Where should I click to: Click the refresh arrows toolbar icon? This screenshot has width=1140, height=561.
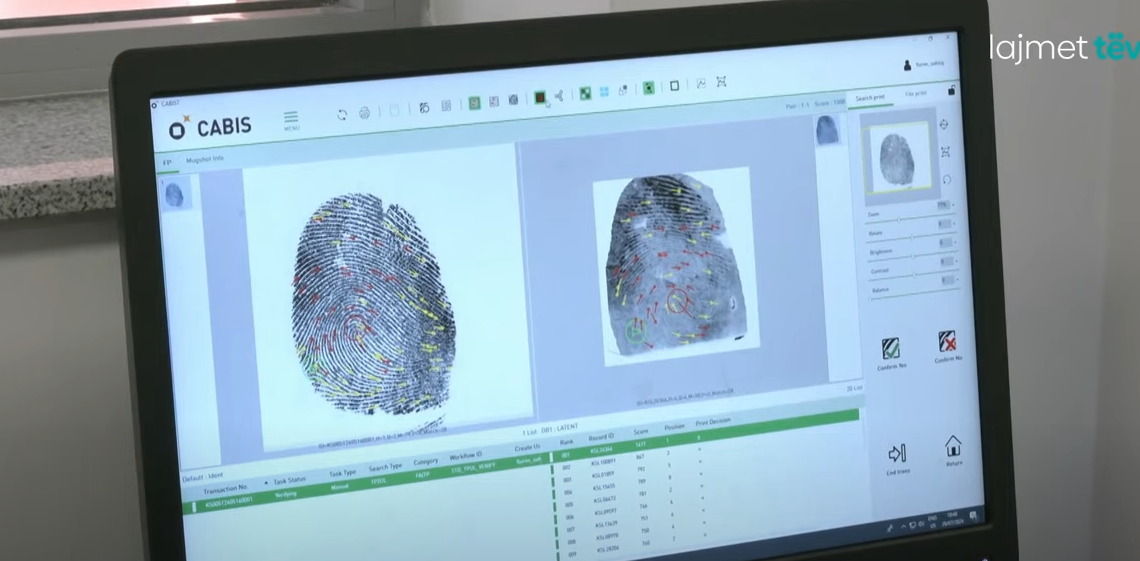pyautogui.click(x=342, y=115)
